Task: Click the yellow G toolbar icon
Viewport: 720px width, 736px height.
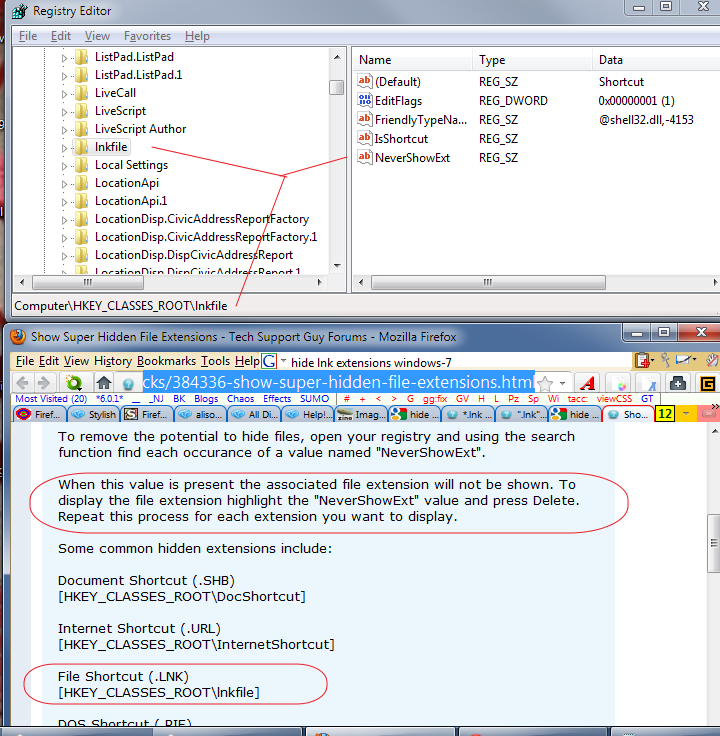Action: click(x=708, y=383)
